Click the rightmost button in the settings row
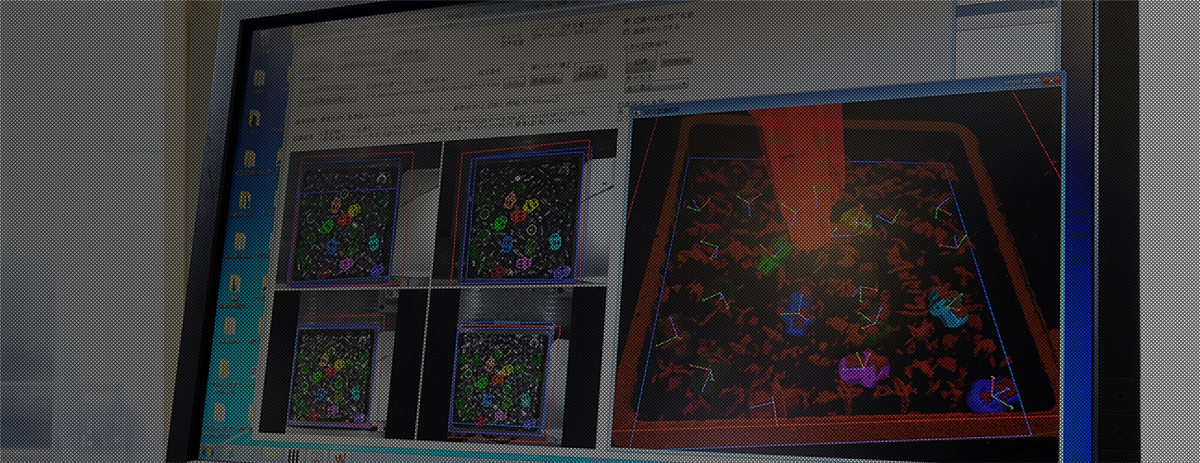The image size is (1200, 463). 591,73
